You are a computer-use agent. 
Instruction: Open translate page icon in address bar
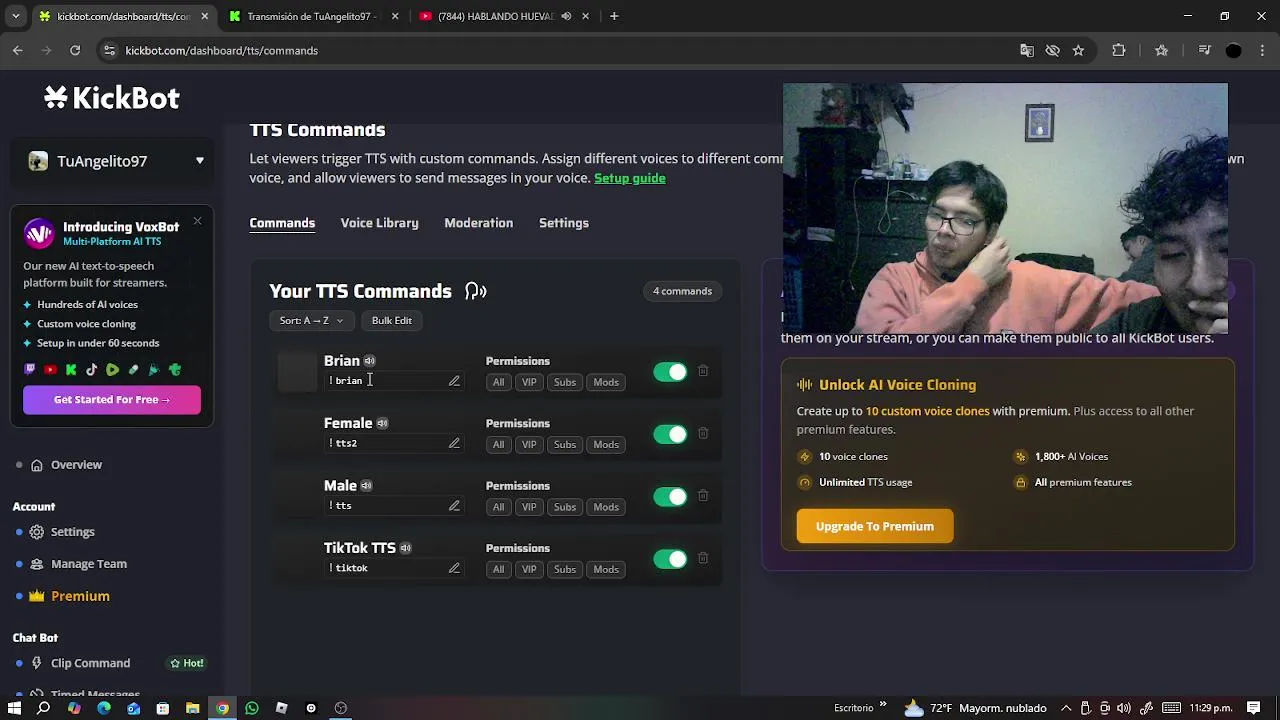(x=1027, y=50)
